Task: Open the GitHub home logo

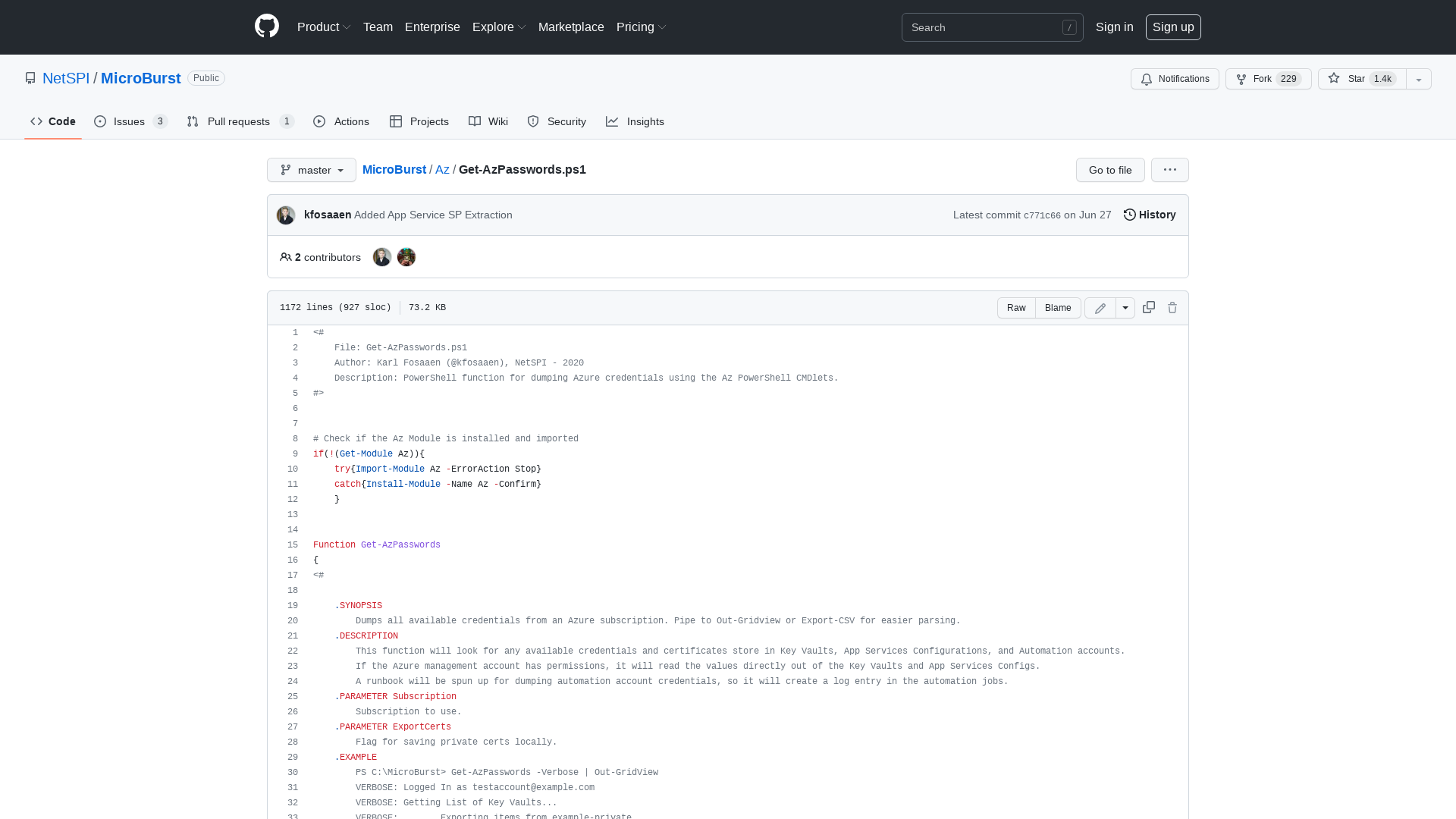Action: [x=267, y=27]
